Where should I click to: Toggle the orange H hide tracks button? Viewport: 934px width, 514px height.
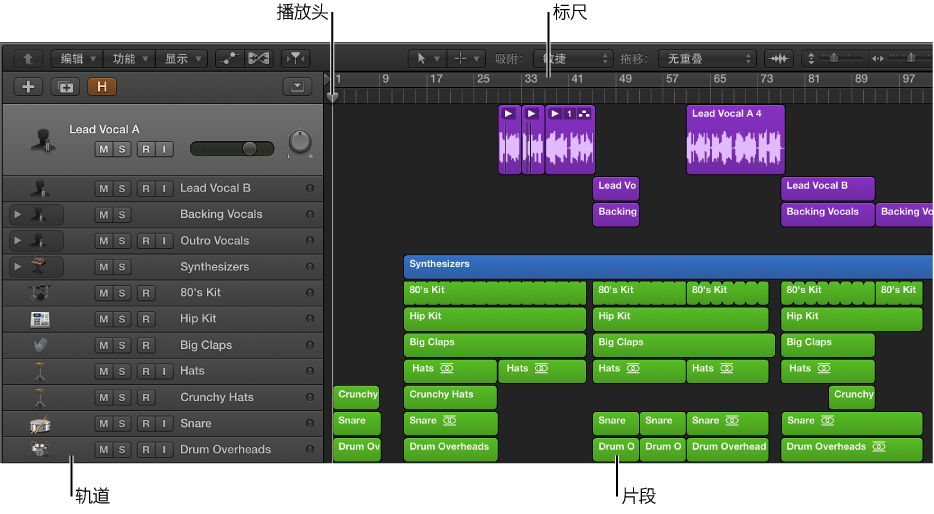point(101,87)
